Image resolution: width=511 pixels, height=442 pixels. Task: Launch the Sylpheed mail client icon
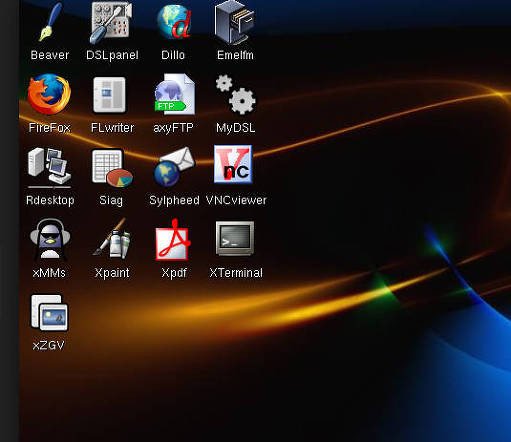pyautogui.click(x=174, y=167)
